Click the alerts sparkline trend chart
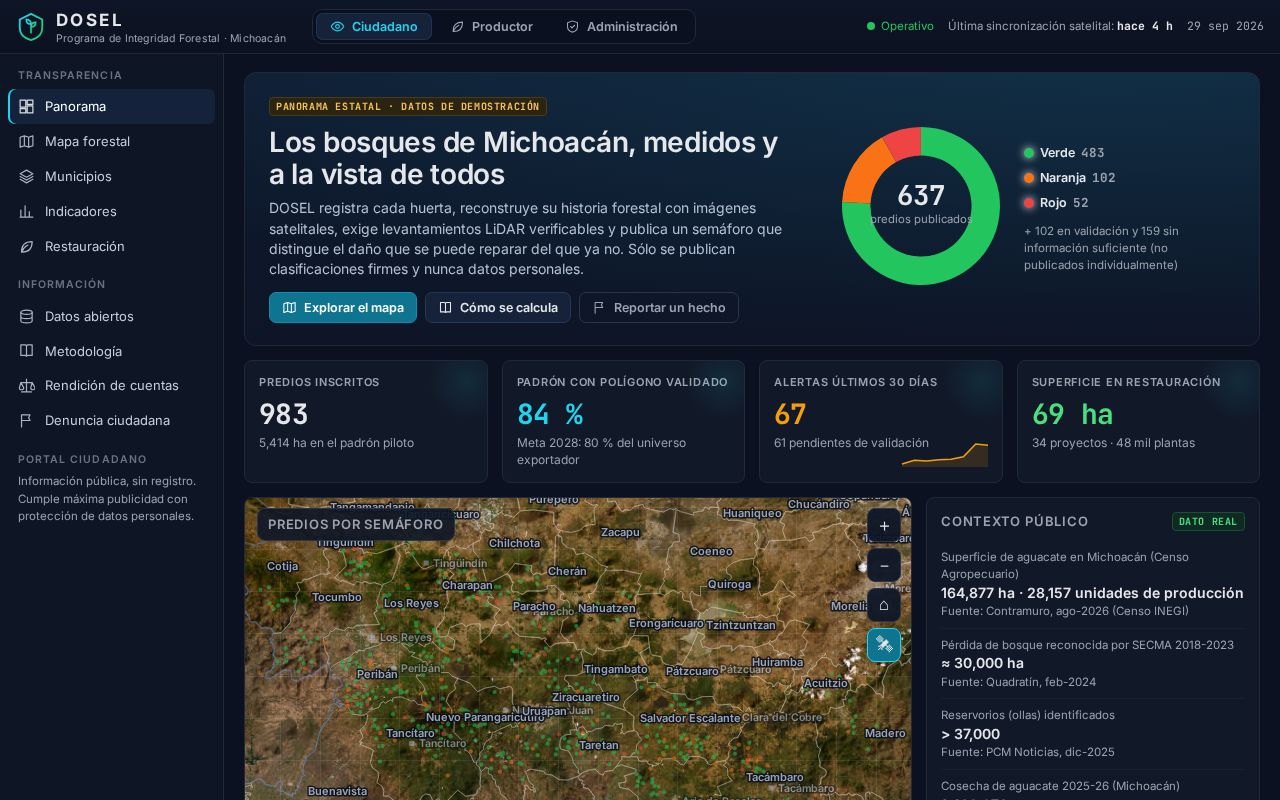The width and height of the screenshot is (1280, 800). (945, 455)
